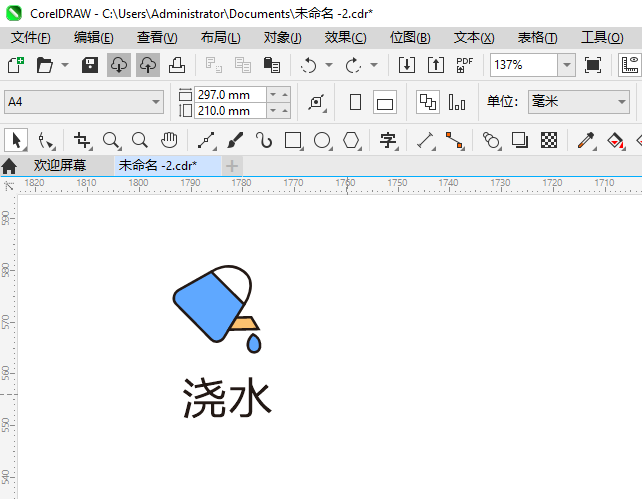Screen dimensions: 642x499
Task: Select the Rectangle tool
Action: coord(293,140)
